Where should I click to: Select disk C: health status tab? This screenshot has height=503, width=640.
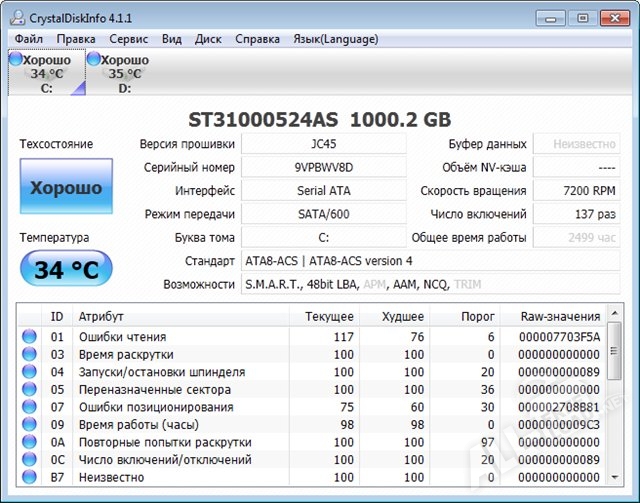coord(45,73)
